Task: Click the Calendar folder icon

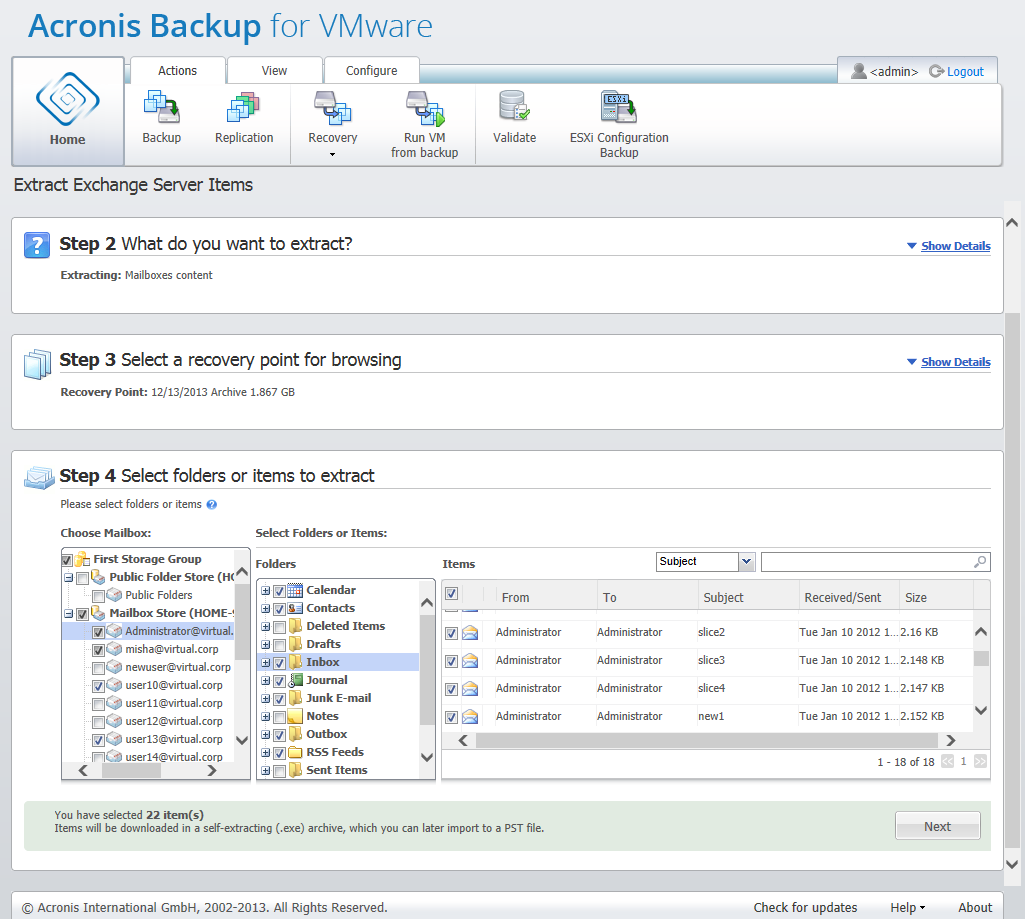Action: (x=295, y=590)
